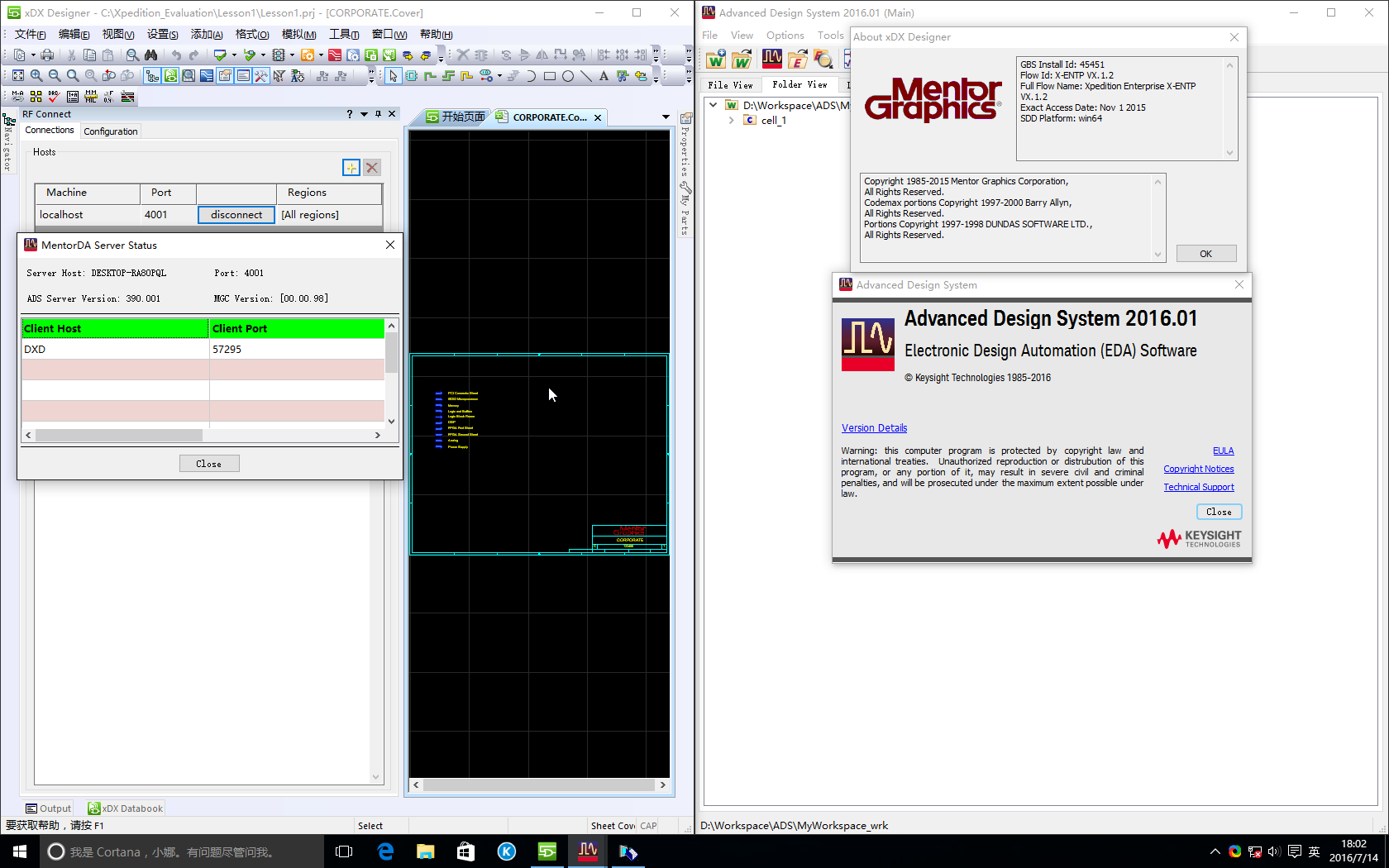
Task: Switch to the Configuration tab
Action: coord(111,131)
